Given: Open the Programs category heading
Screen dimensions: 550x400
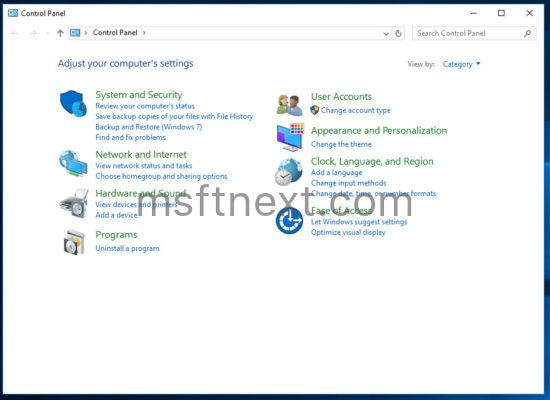Looking at the screenshot, I should click(116, 235).
